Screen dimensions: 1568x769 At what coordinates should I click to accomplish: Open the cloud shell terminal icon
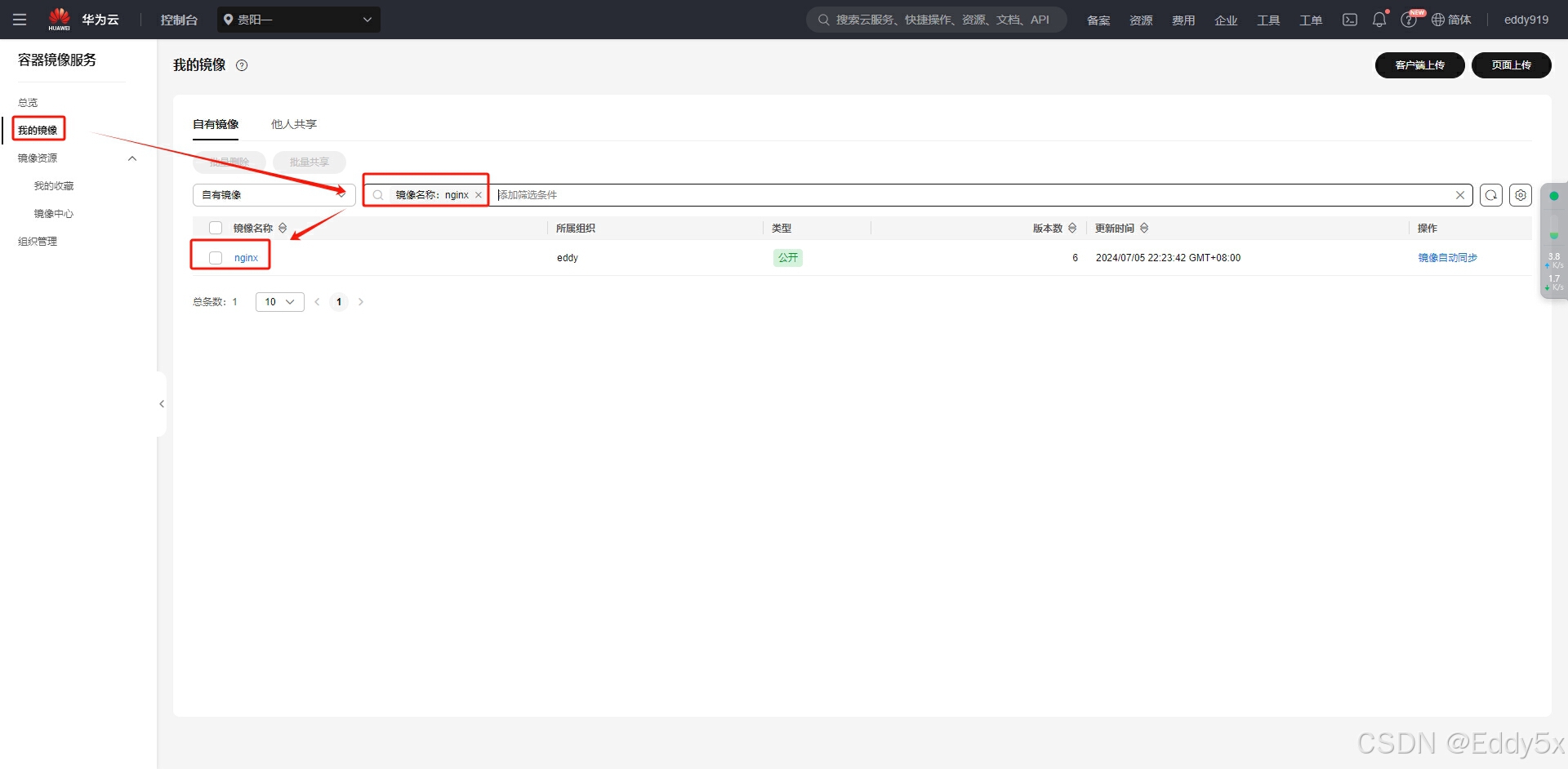(1350, 20)
